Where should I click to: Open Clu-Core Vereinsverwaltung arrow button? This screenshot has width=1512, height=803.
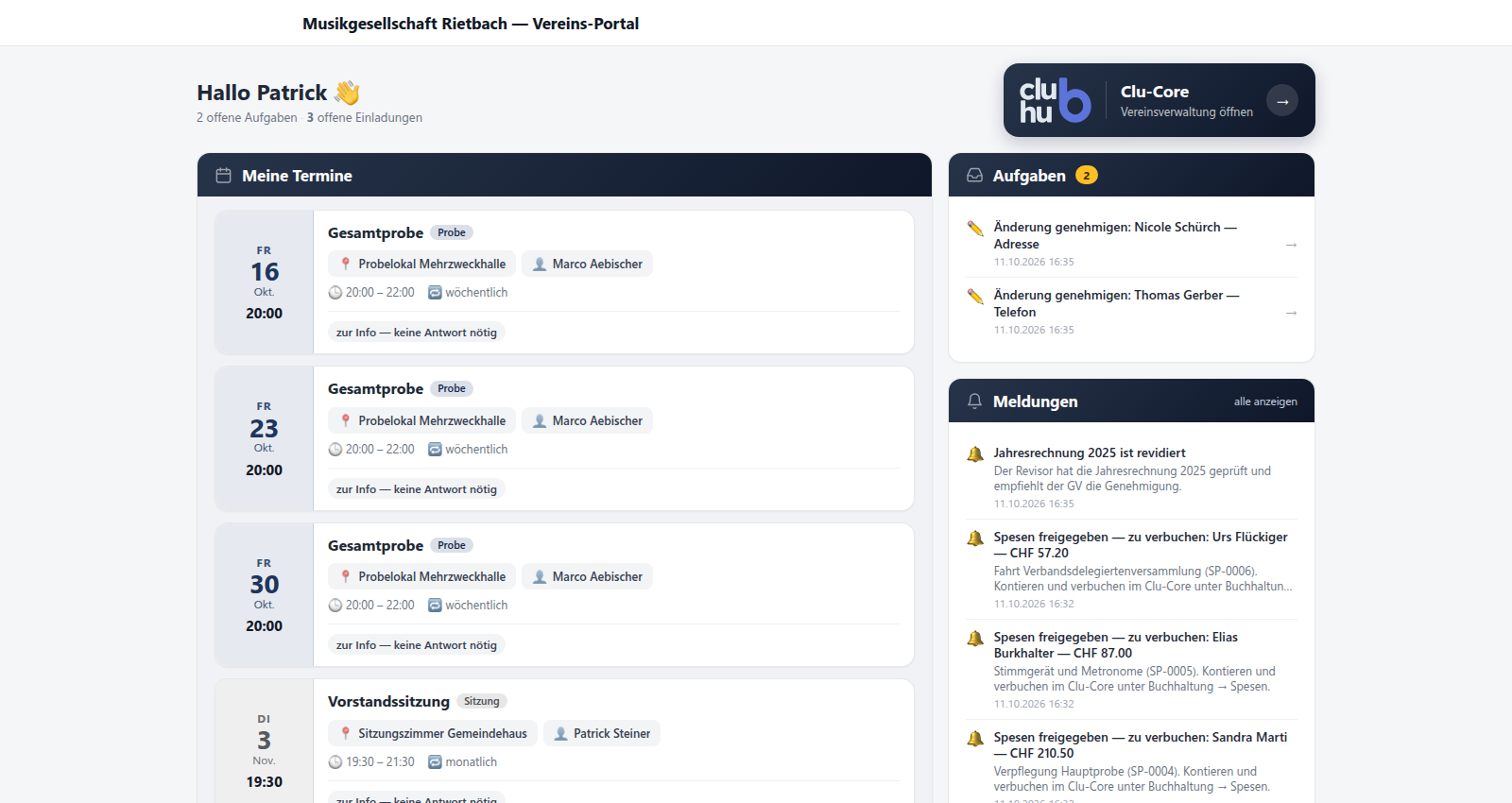[x=1282, y=100]
